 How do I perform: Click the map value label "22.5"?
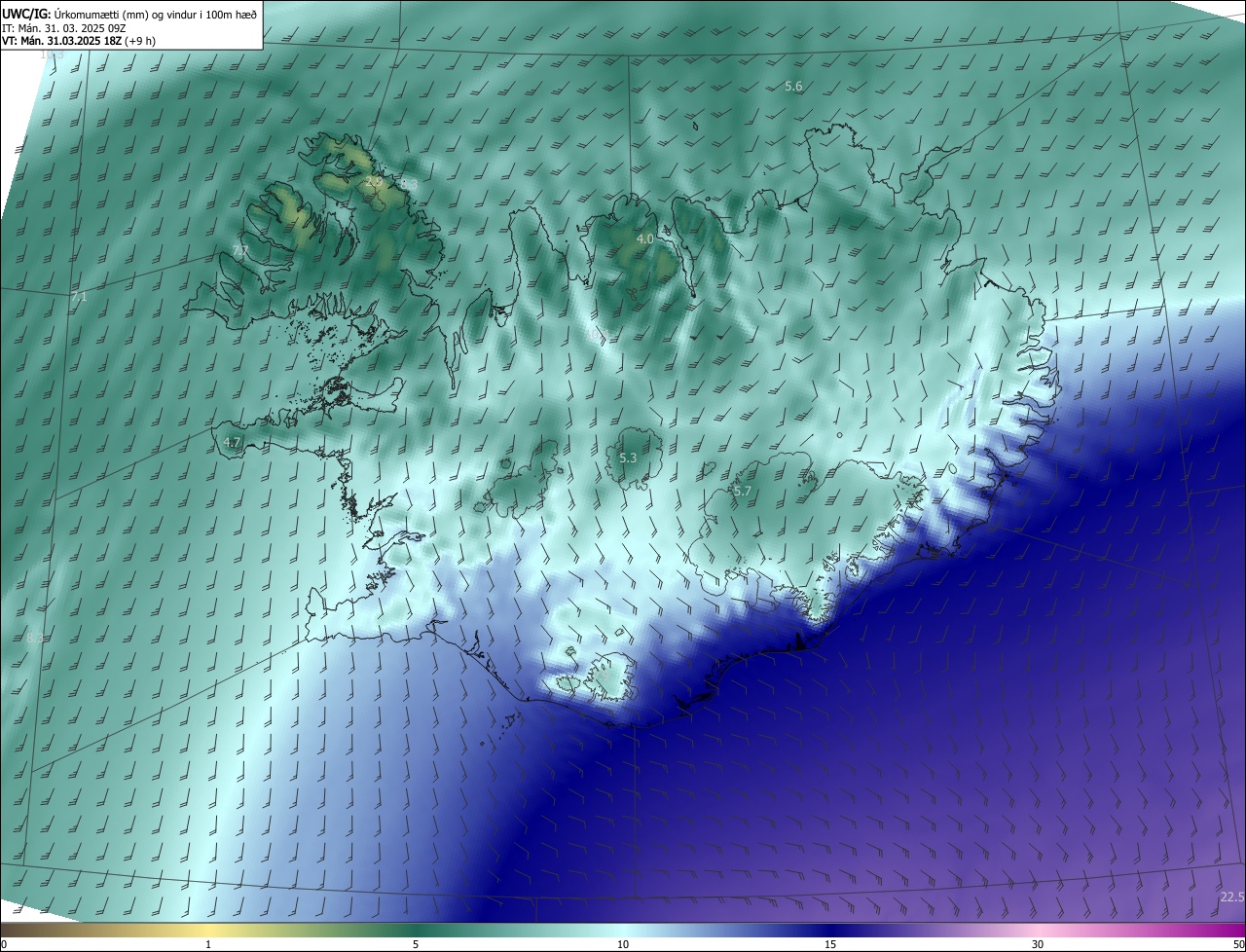(x=1231, y=897)
